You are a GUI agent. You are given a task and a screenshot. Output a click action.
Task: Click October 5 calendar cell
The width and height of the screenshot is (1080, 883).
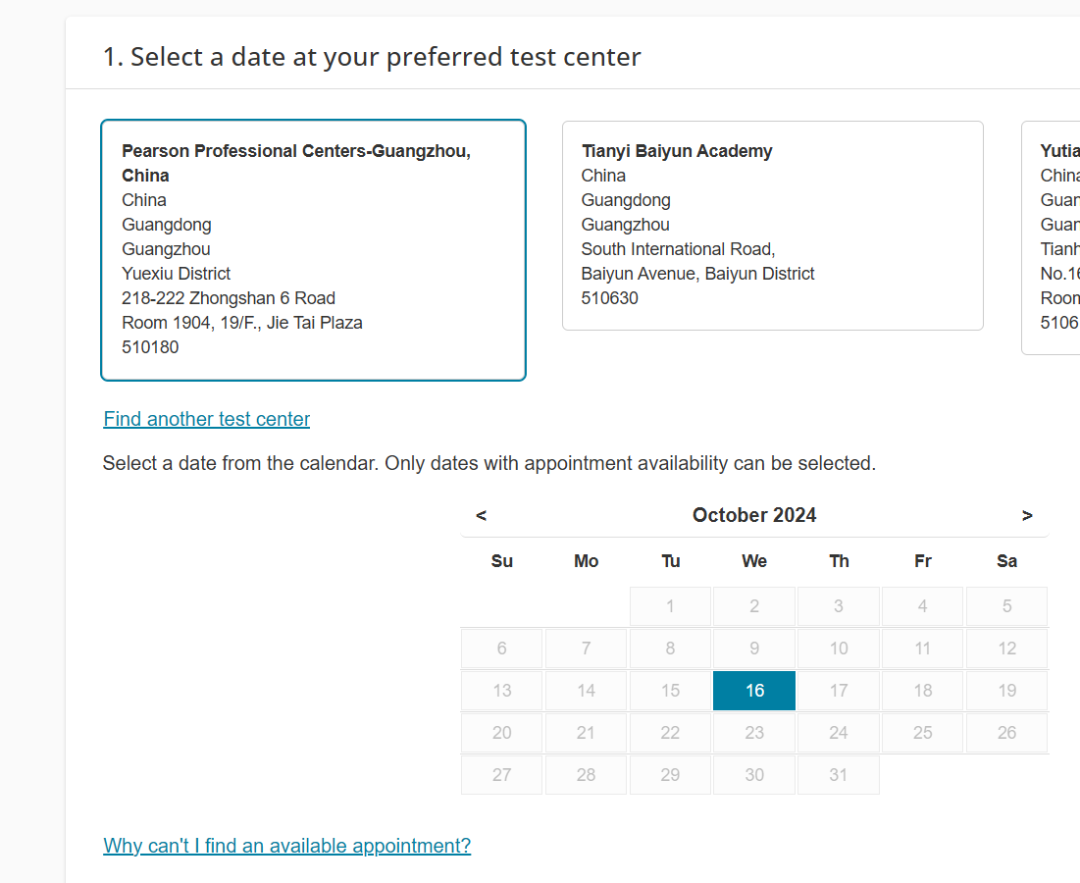pos(1006,606)
